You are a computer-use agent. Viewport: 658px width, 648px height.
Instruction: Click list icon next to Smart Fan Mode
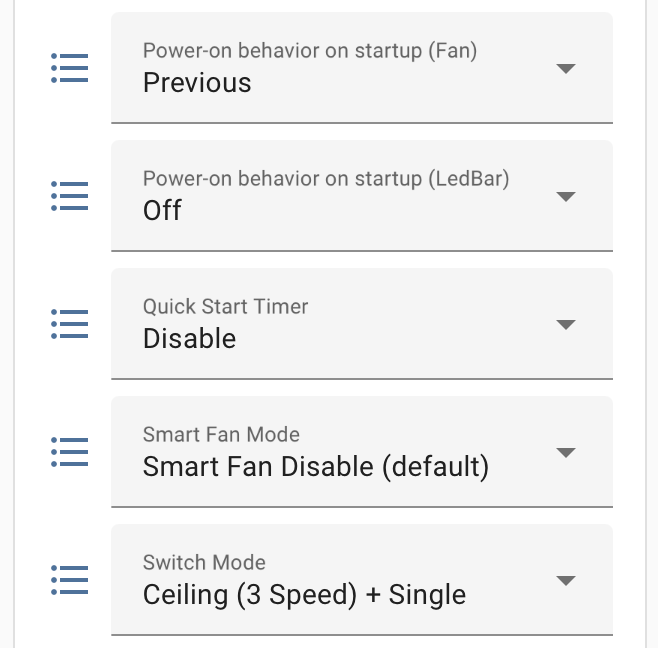70,453
